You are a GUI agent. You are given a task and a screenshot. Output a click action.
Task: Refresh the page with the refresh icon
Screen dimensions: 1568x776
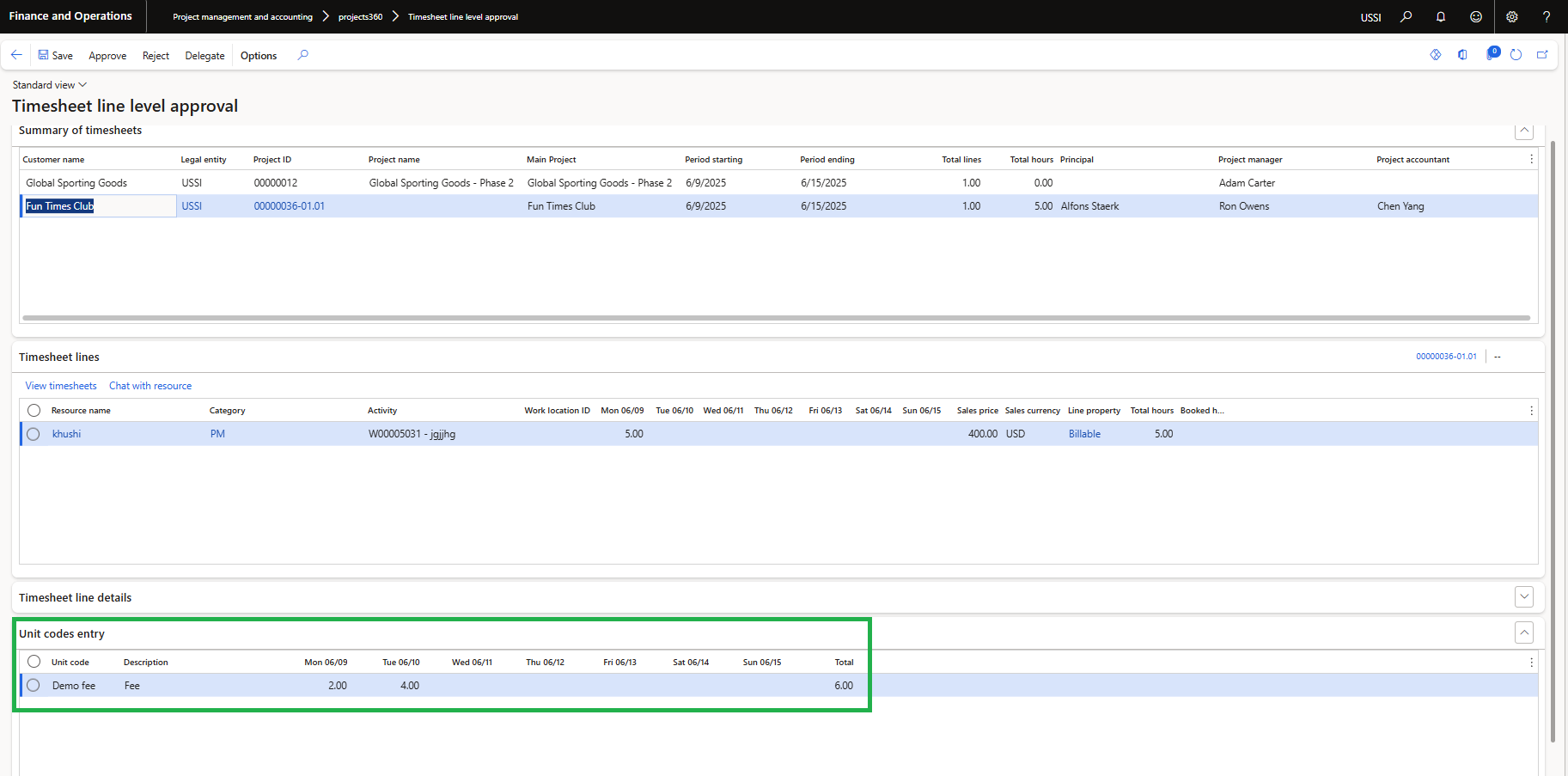(1516, 55)
